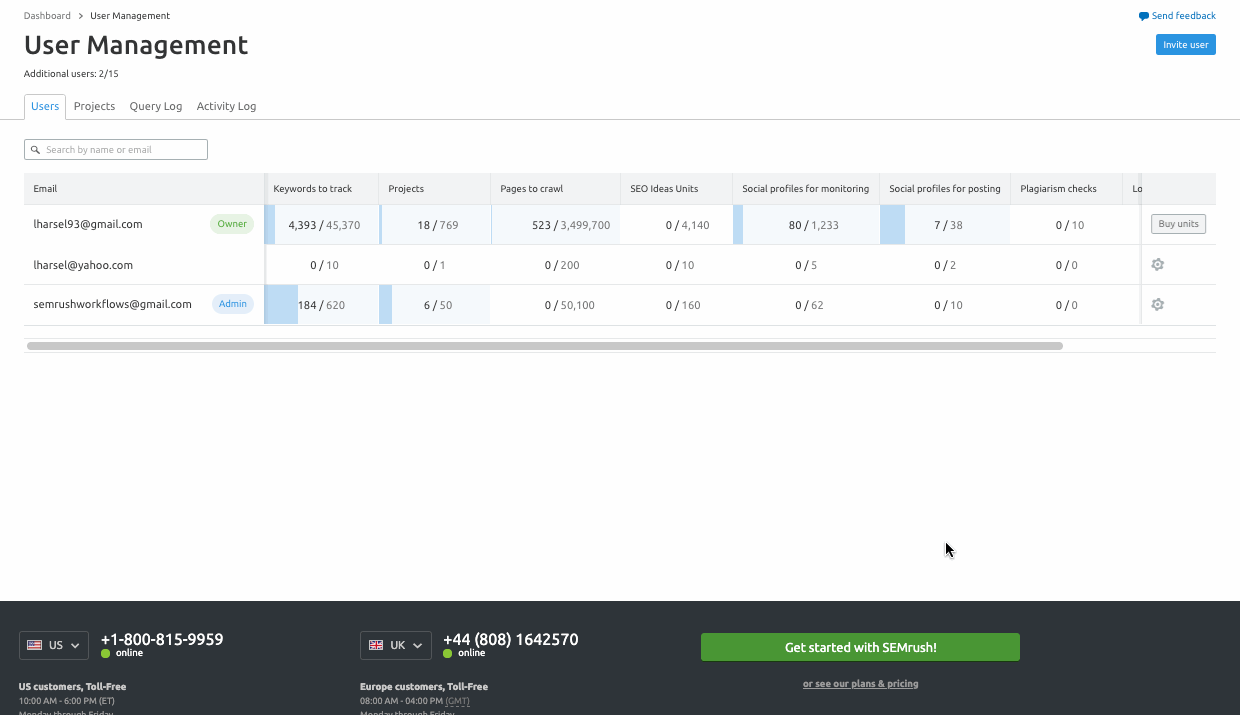Switch to the Users tab

pos(45,106)
